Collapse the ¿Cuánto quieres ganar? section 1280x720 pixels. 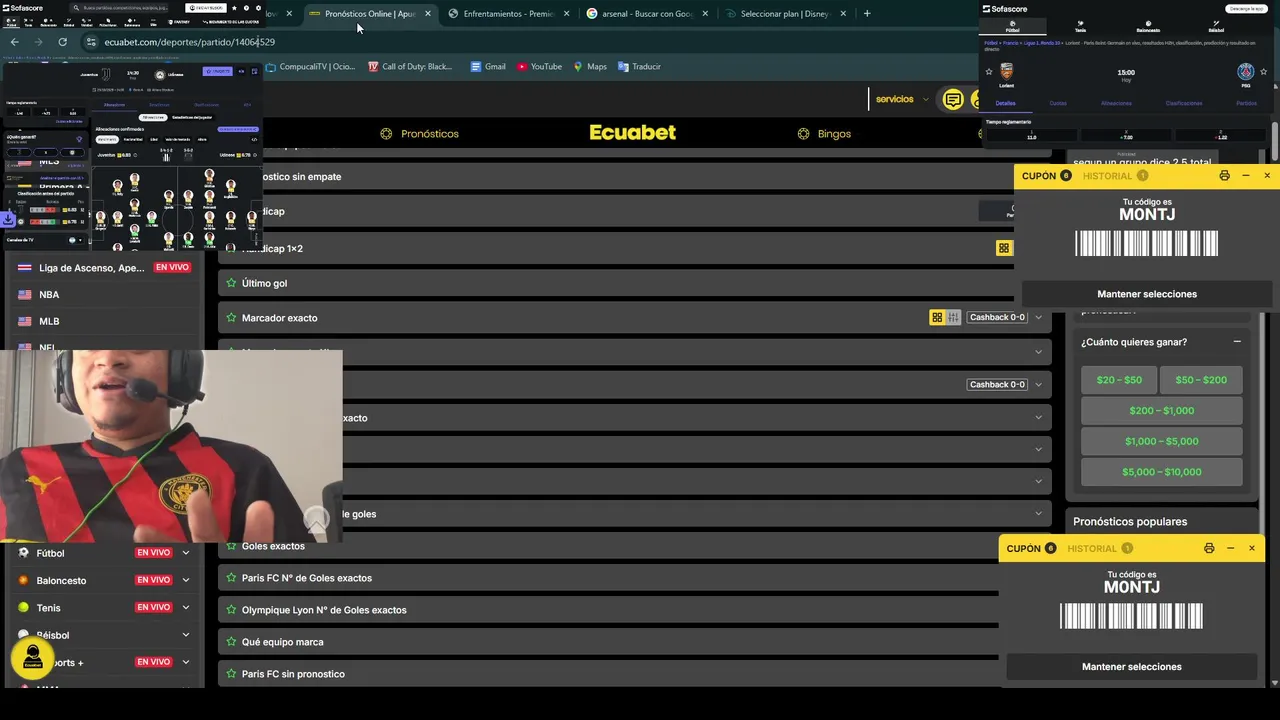[x=1237, y=342]
